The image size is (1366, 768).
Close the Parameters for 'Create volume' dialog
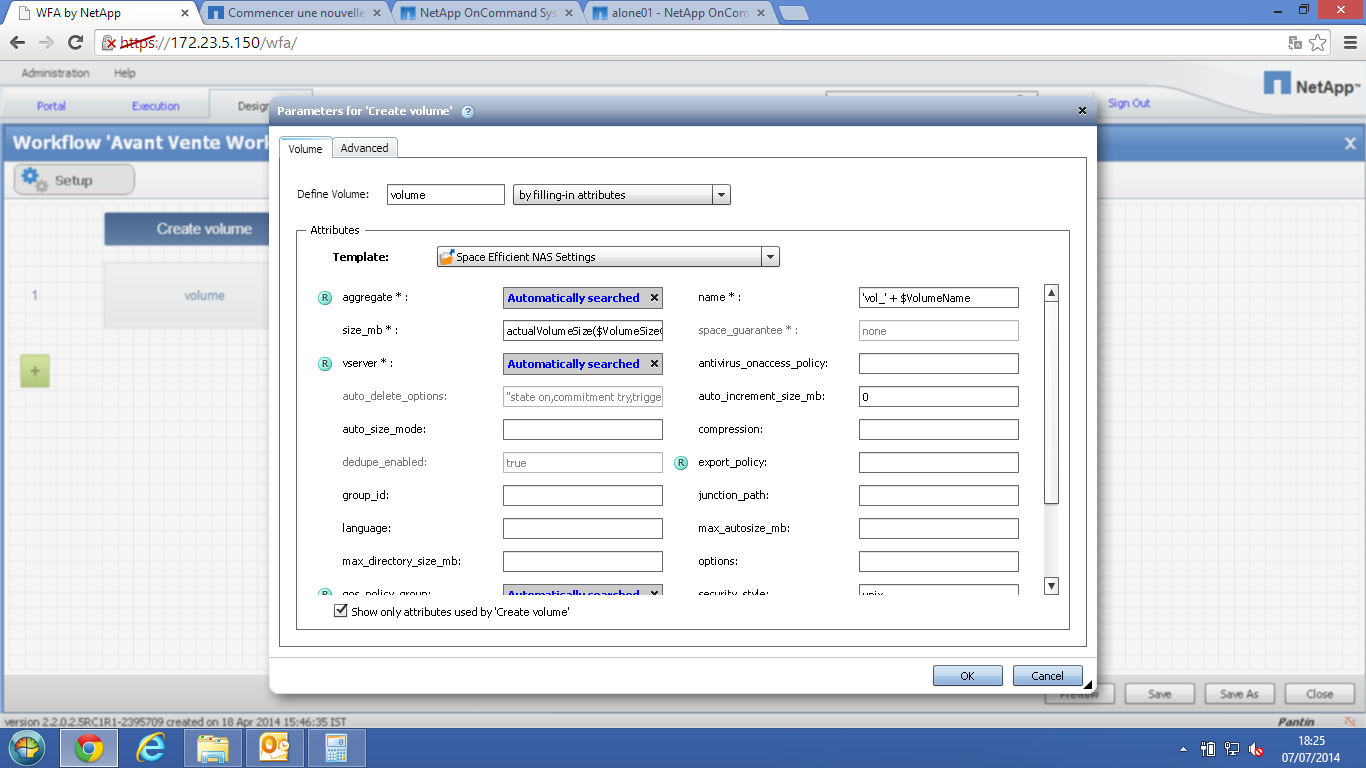(x=1082, y=111)
